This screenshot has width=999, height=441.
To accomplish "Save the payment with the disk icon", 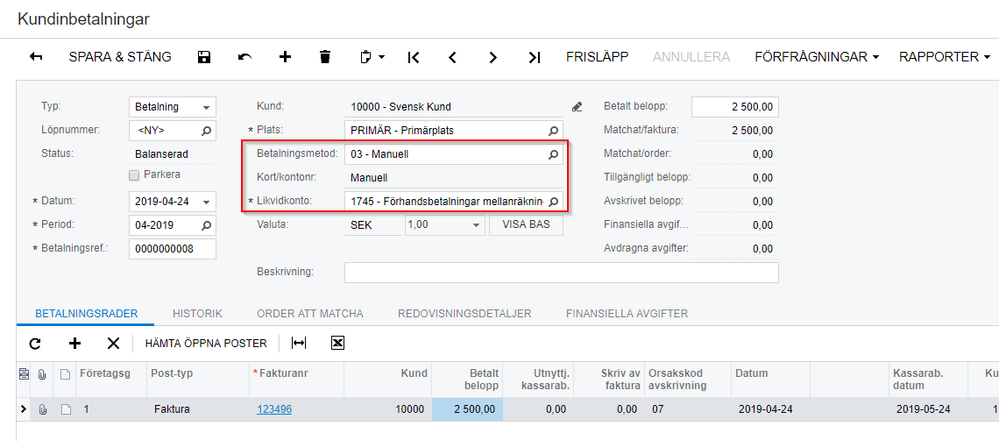I will click(204, 57).
